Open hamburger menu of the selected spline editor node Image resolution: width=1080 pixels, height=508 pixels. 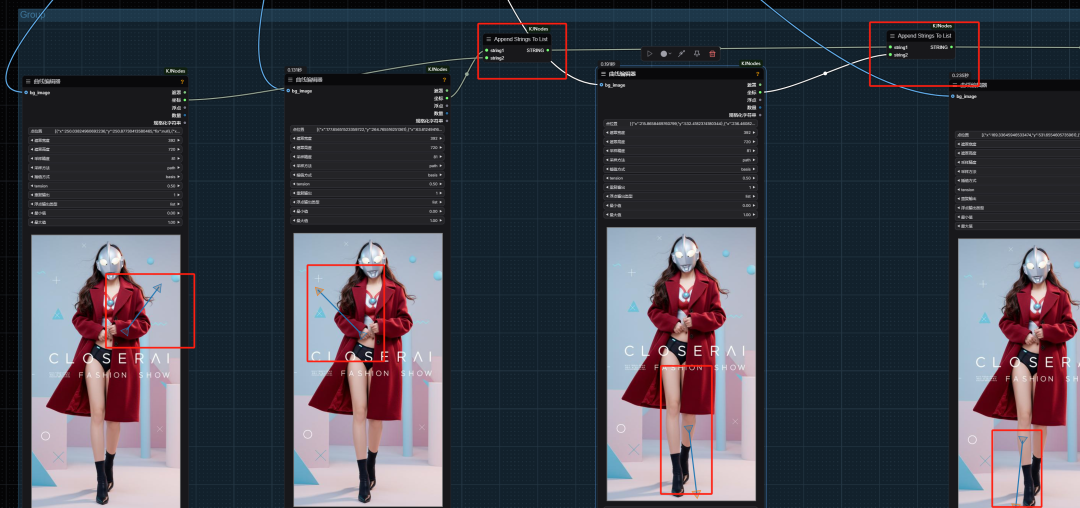click(x=603, y=74)
